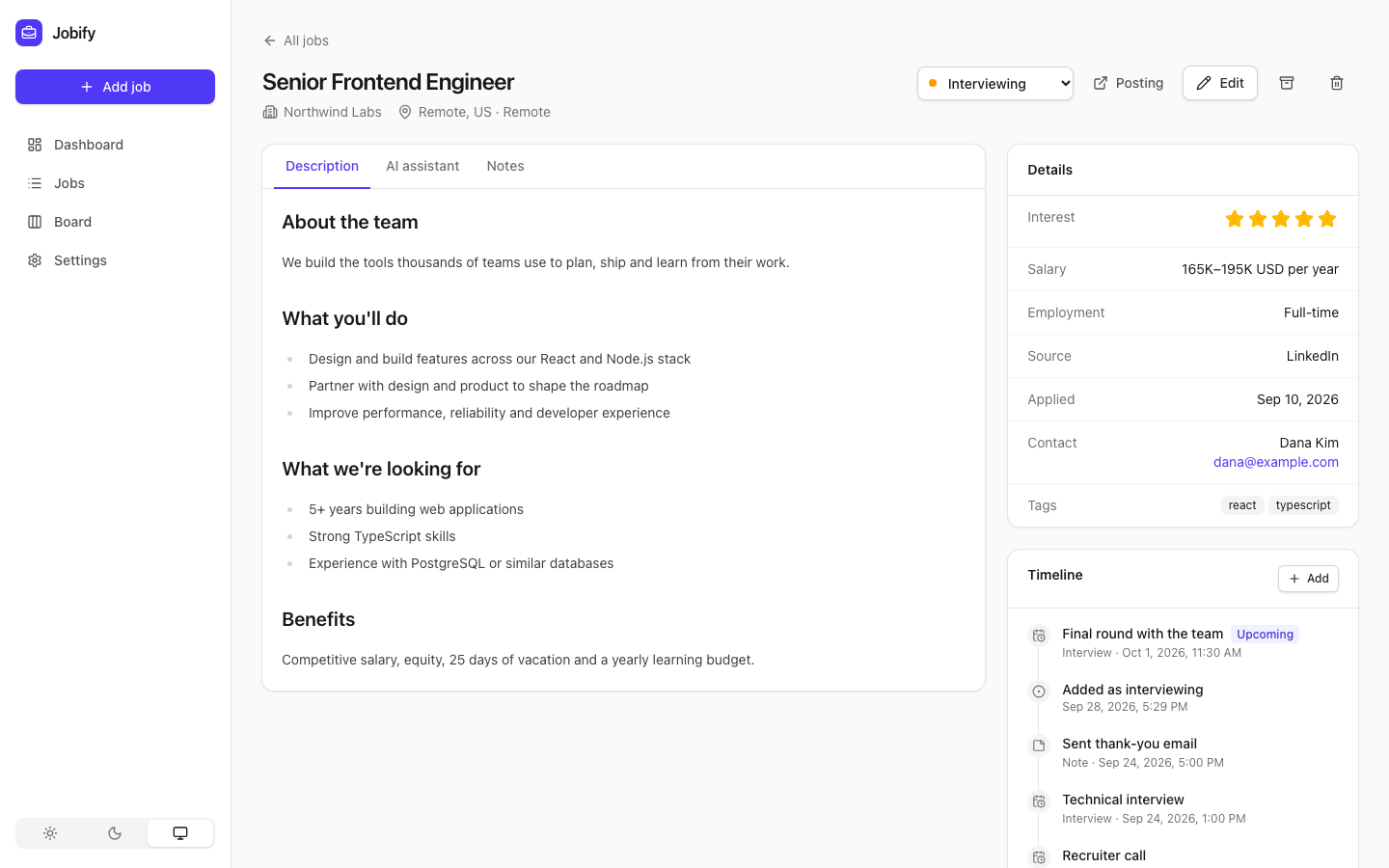Open the Interviewing status dropdown
Screen dimensions: 1389x868
tap(995, 83)
